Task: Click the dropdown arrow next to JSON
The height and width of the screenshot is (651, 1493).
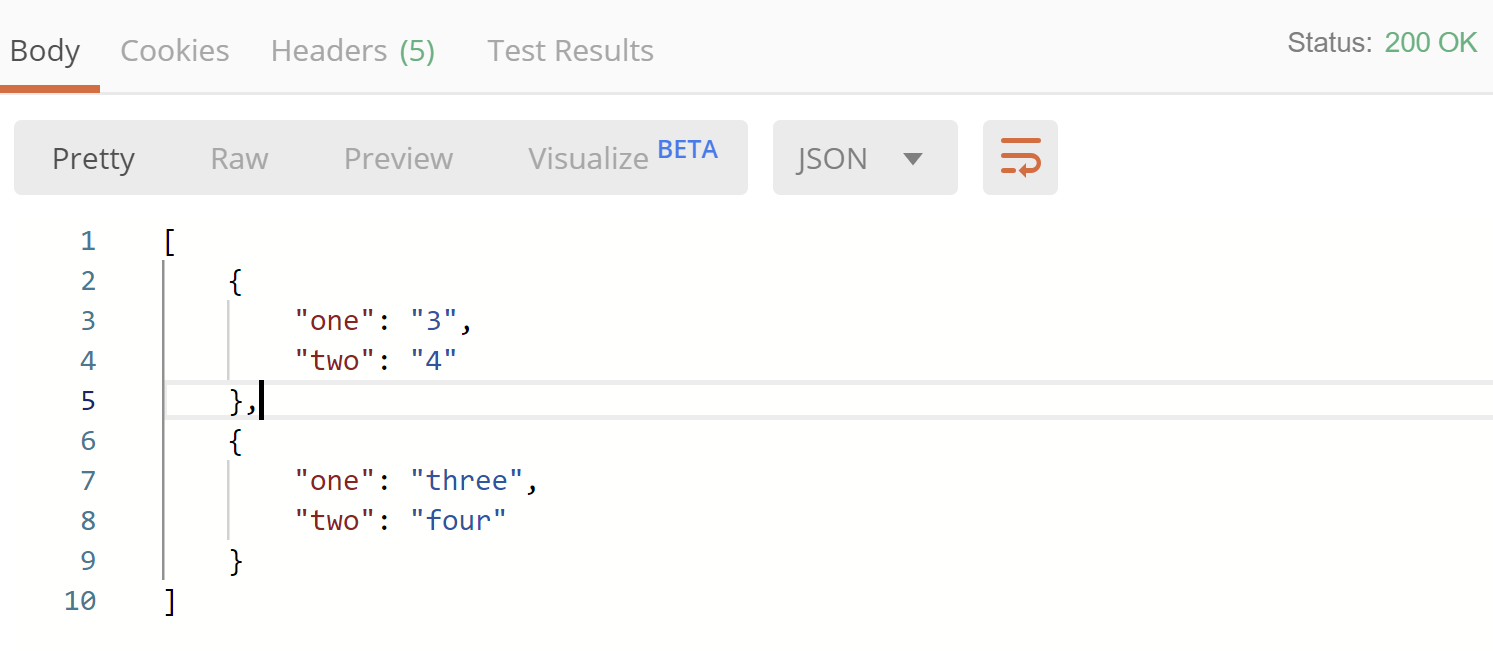Action: tap(913, 158)
